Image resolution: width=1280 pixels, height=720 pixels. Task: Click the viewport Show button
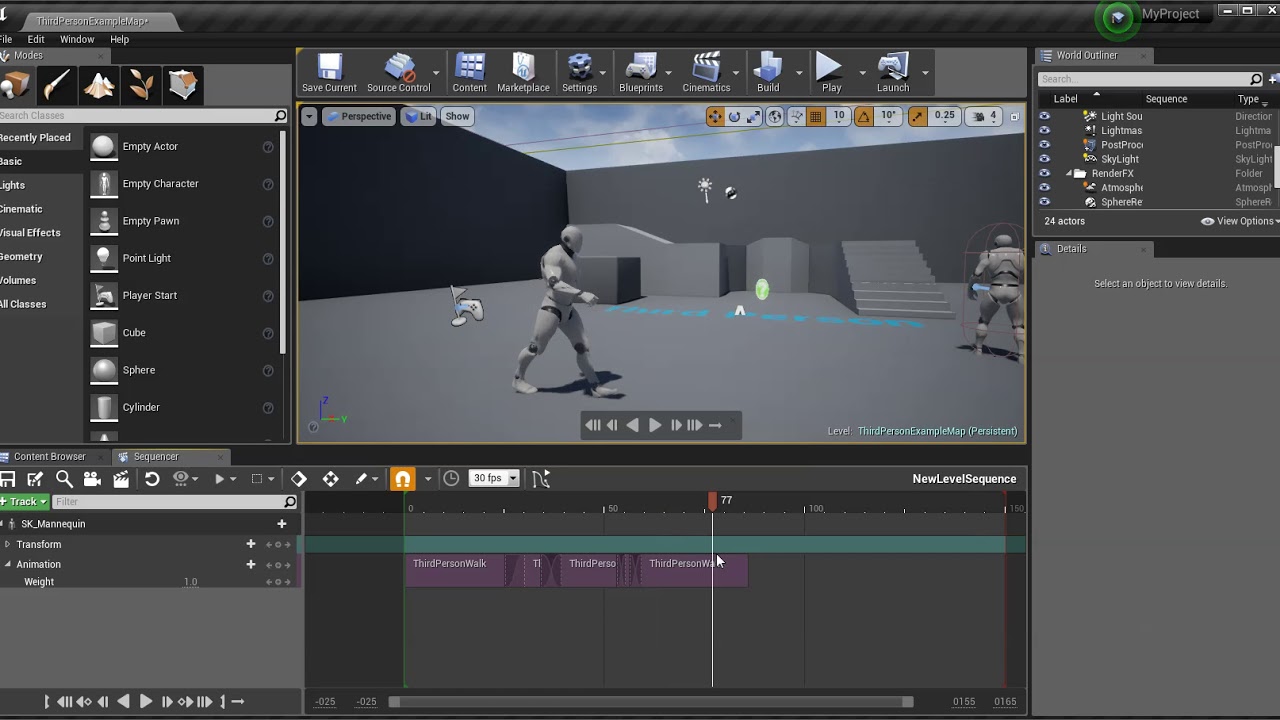[x=457, y=117]
